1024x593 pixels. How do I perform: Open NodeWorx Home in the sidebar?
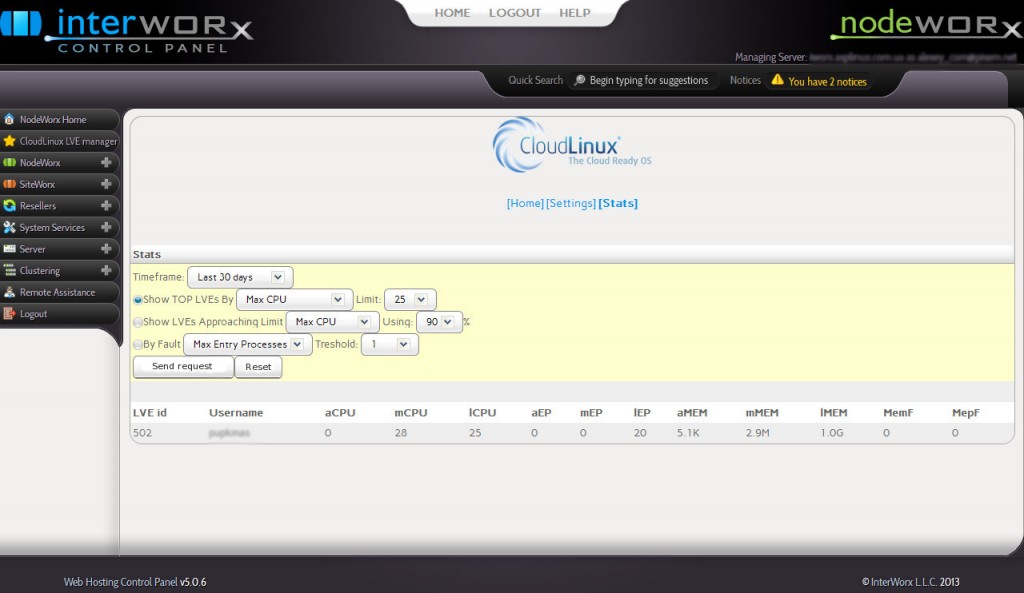[x=53, y=120]
